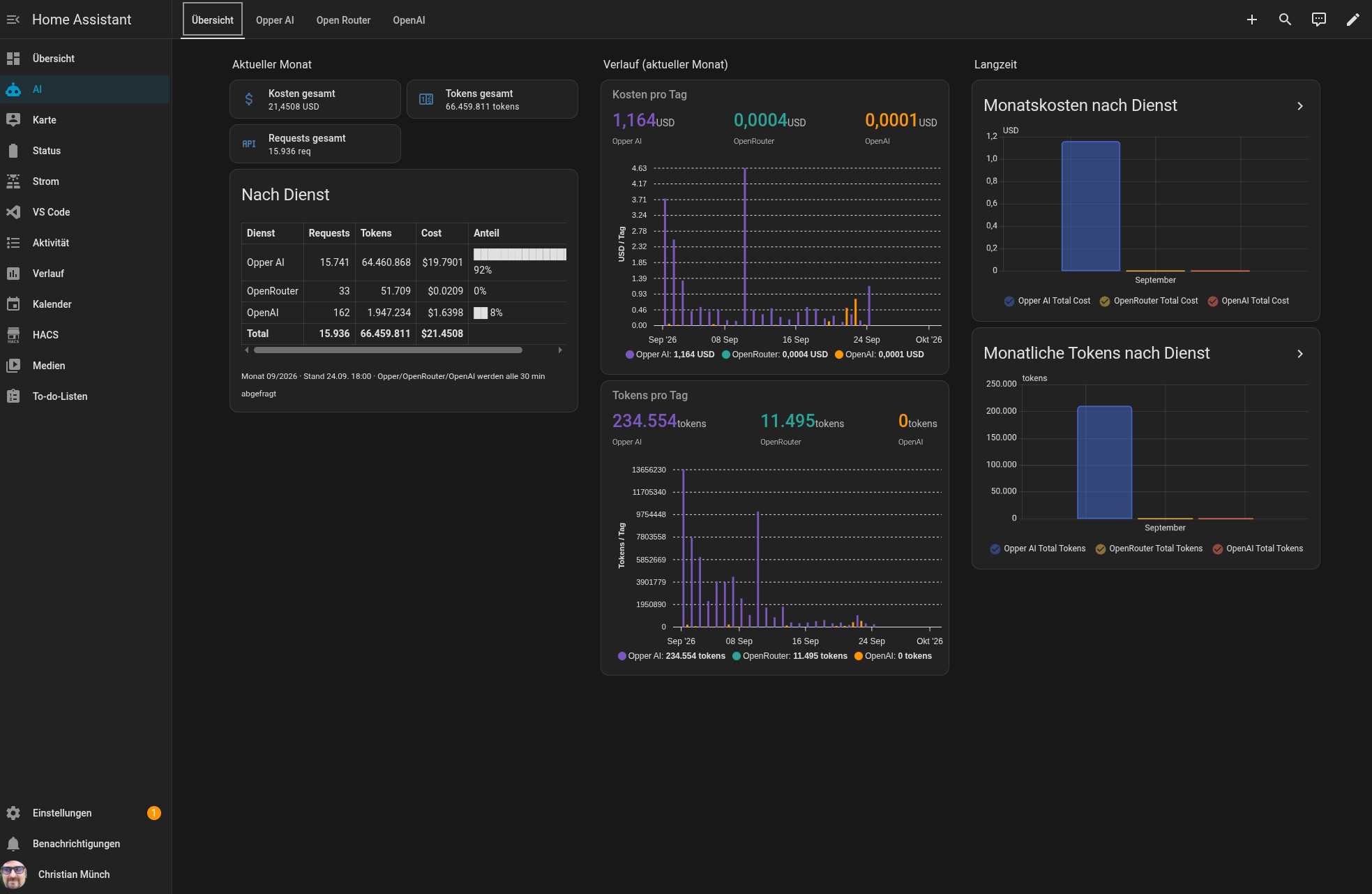Click the Monatskosten nach Dienst title
The image size is (1372, 894).
pos(1080,105)
